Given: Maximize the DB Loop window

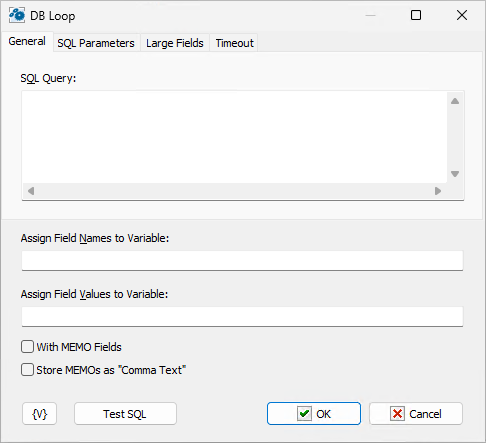Looking at the screenshot, I should [x=416, y=15].
